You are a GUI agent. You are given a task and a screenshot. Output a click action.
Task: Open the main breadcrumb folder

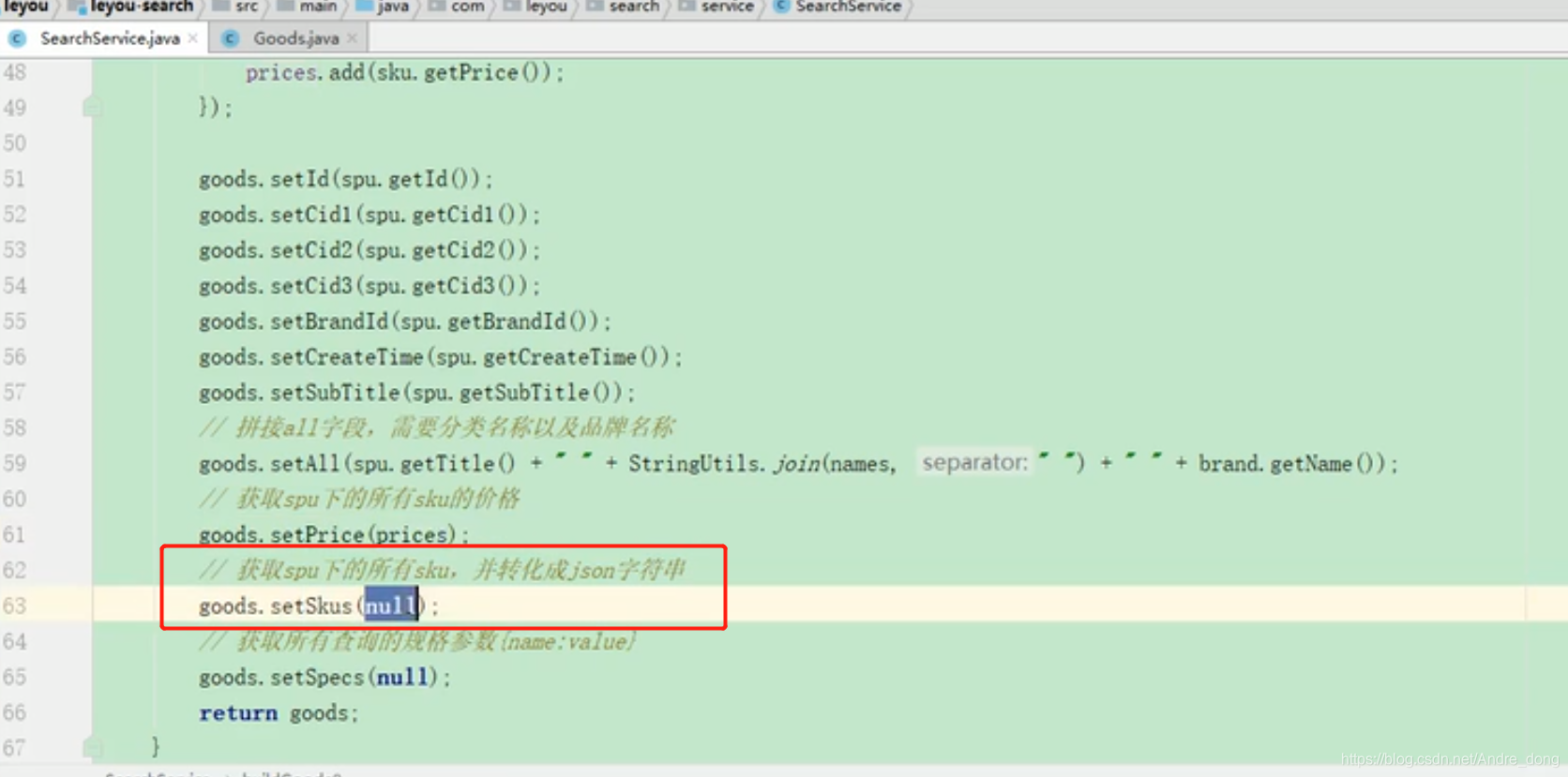(318, 7)
